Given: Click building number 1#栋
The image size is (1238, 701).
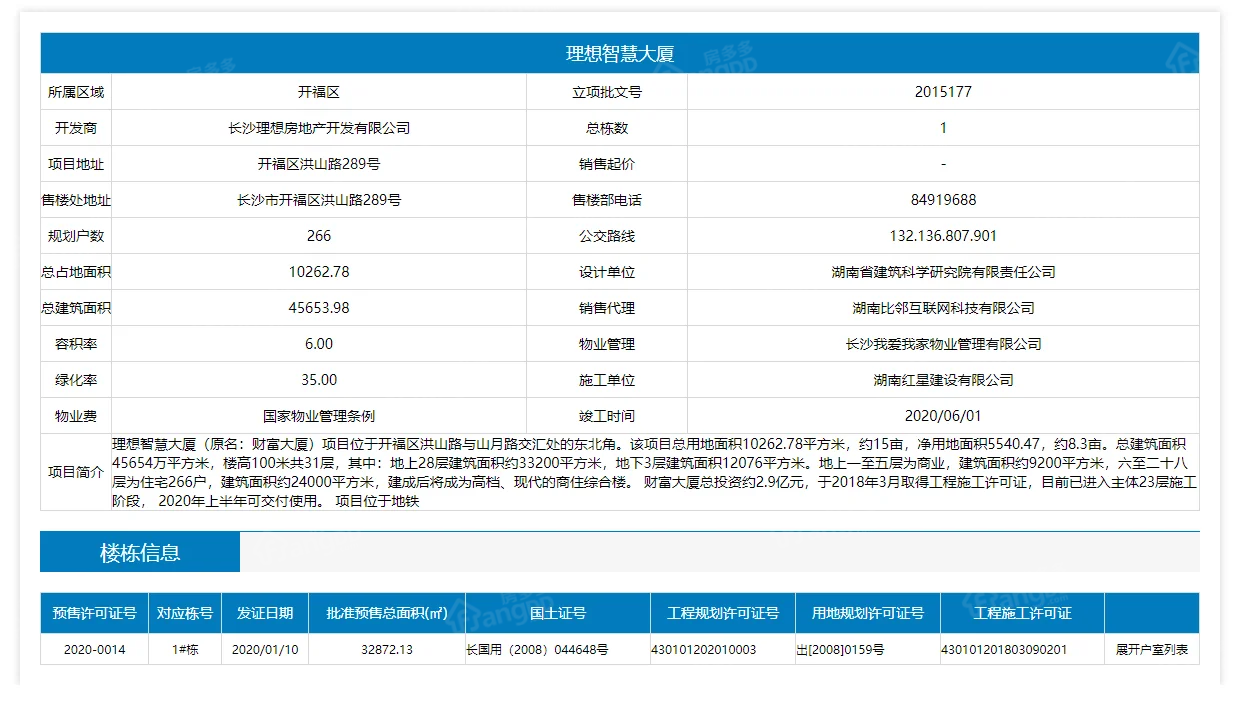Looking at the screenshot, I should pos(185,649).
